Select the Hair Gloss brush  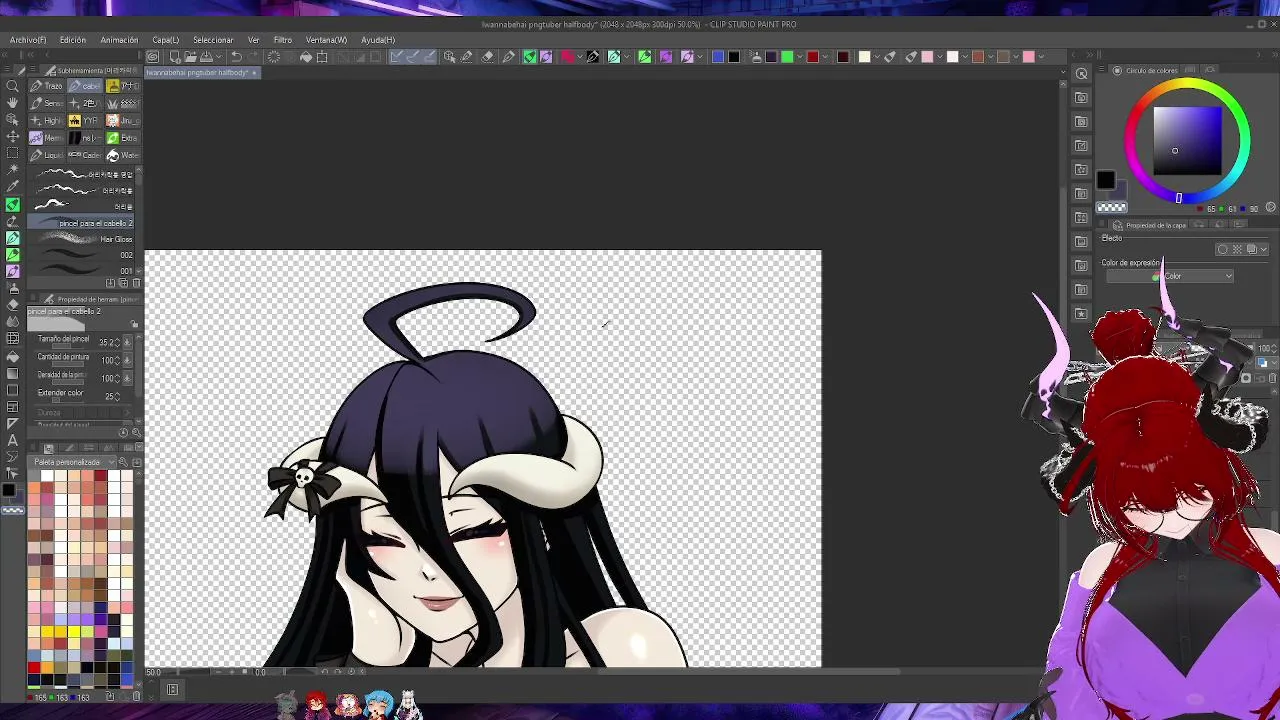coord(81,239)
